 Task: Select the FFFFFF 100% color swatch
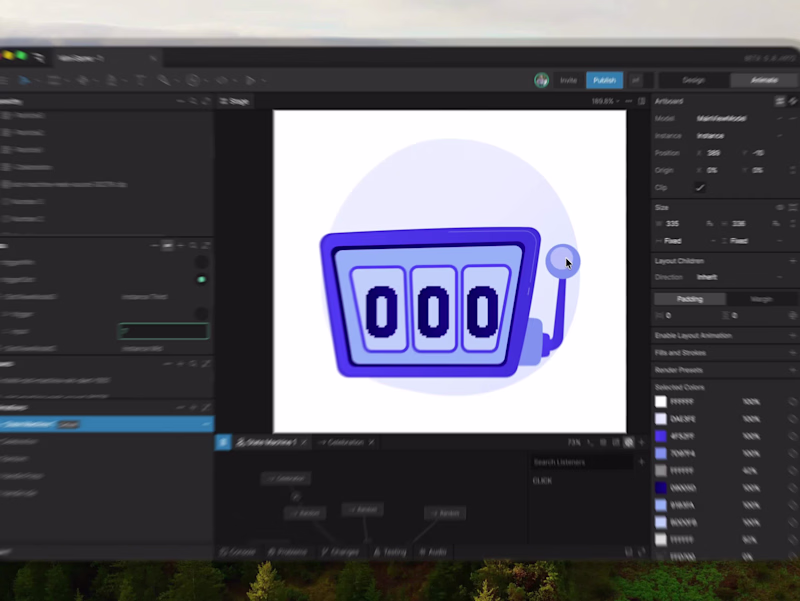[x=661, y=402]
